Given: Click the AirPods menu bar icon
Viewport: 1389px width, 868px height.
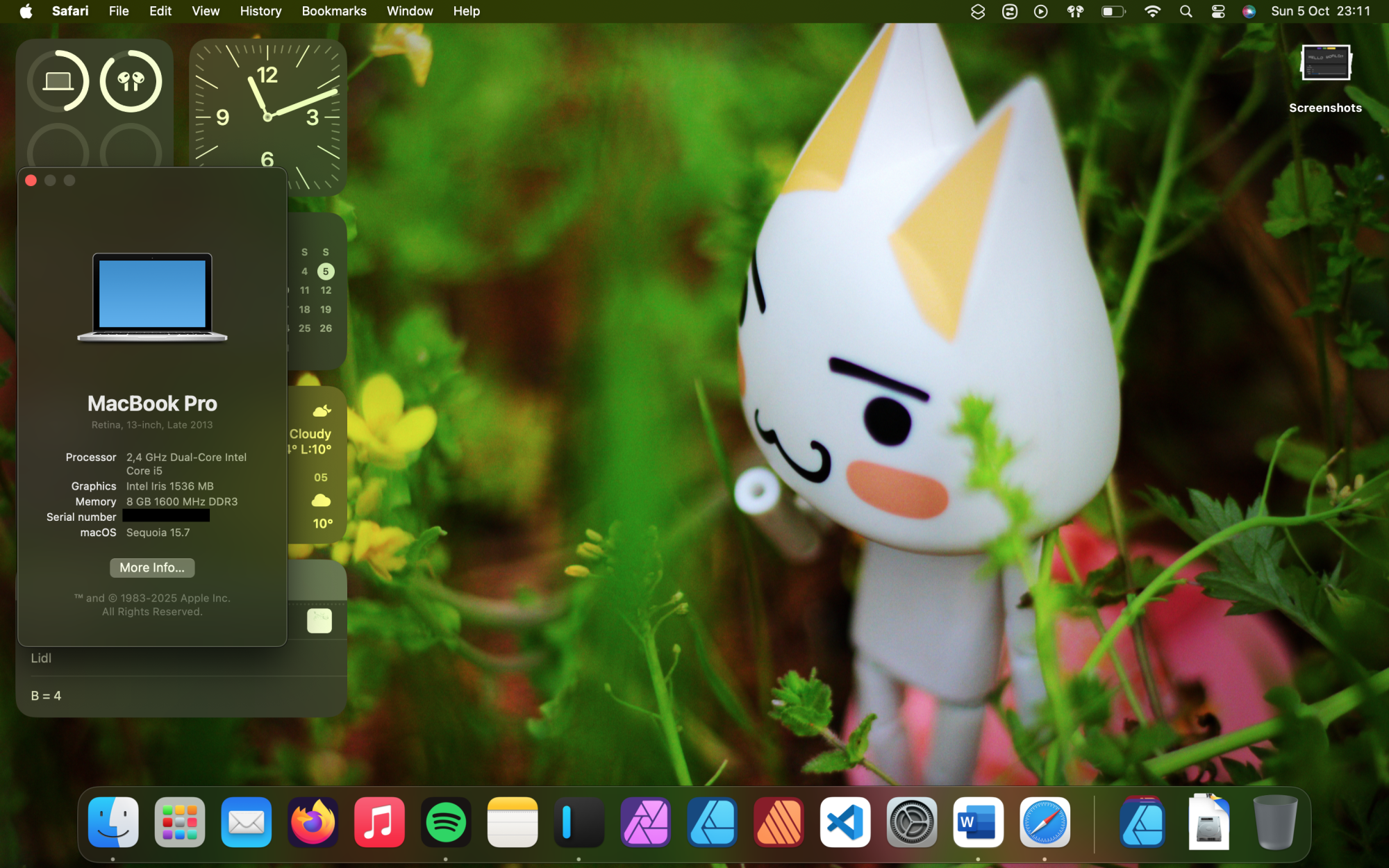Looking at the screenshot, I should 1075,11.
